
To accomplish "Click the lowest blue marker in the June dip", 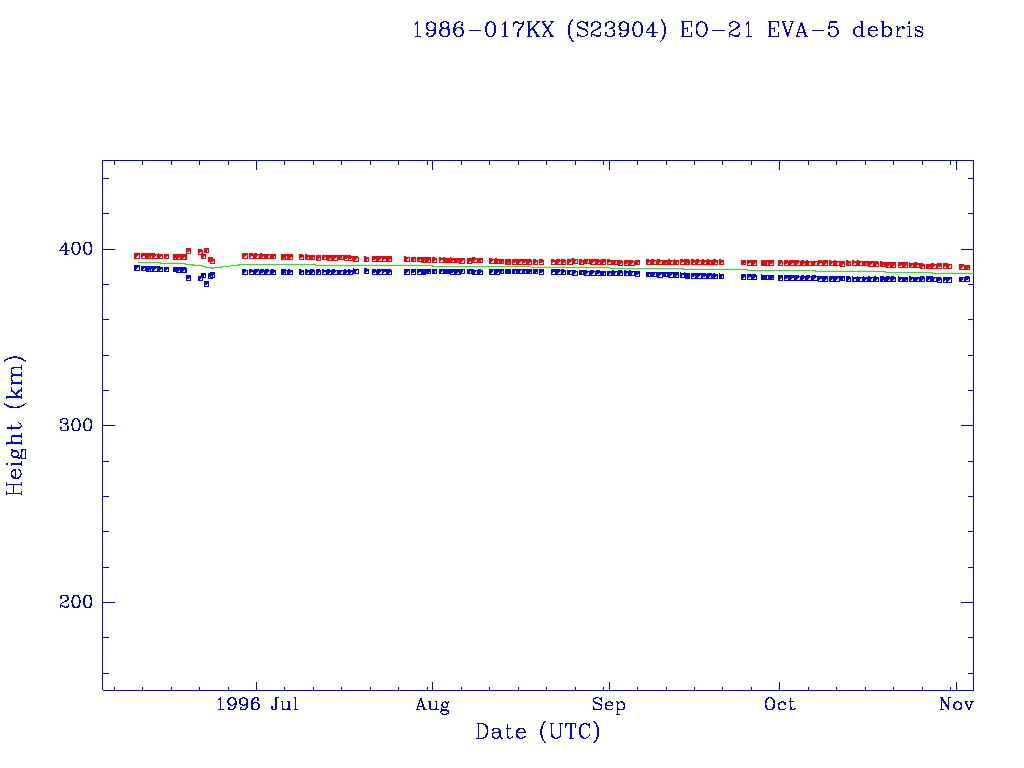I will (x=206, y=284).
